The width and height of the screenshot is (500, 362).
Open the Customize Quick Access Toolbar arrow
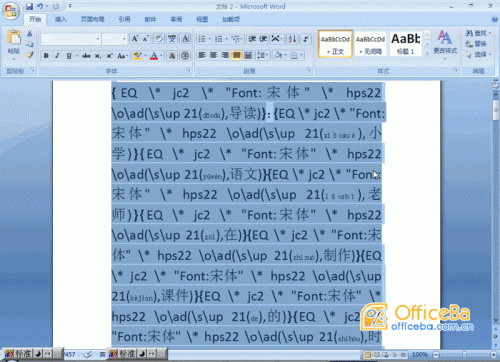pyautogui.click(x=70, y=6)
